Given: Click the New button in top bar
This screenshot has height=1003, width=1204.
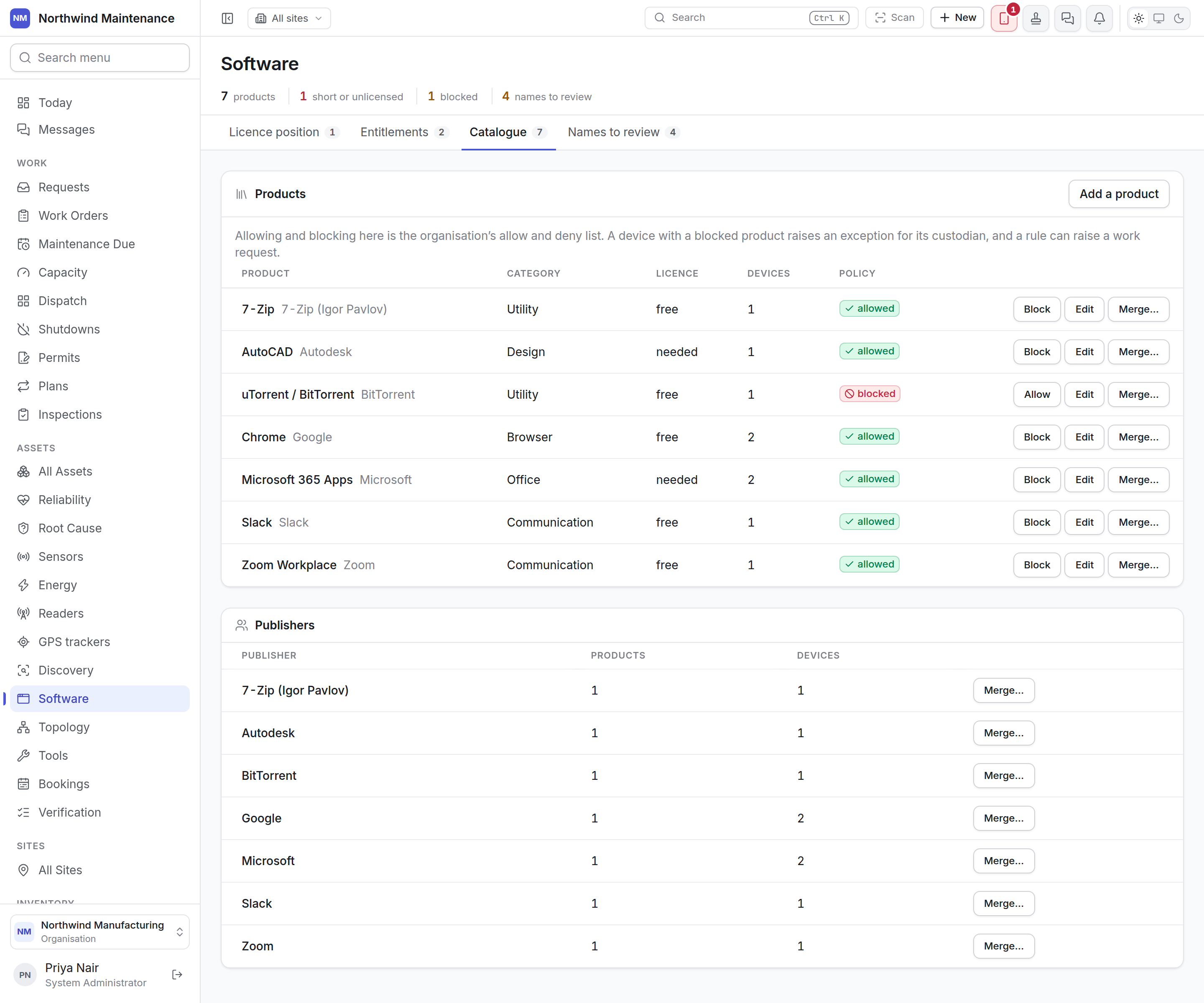Looking at the screenshot, I should (x=957, y=18).
